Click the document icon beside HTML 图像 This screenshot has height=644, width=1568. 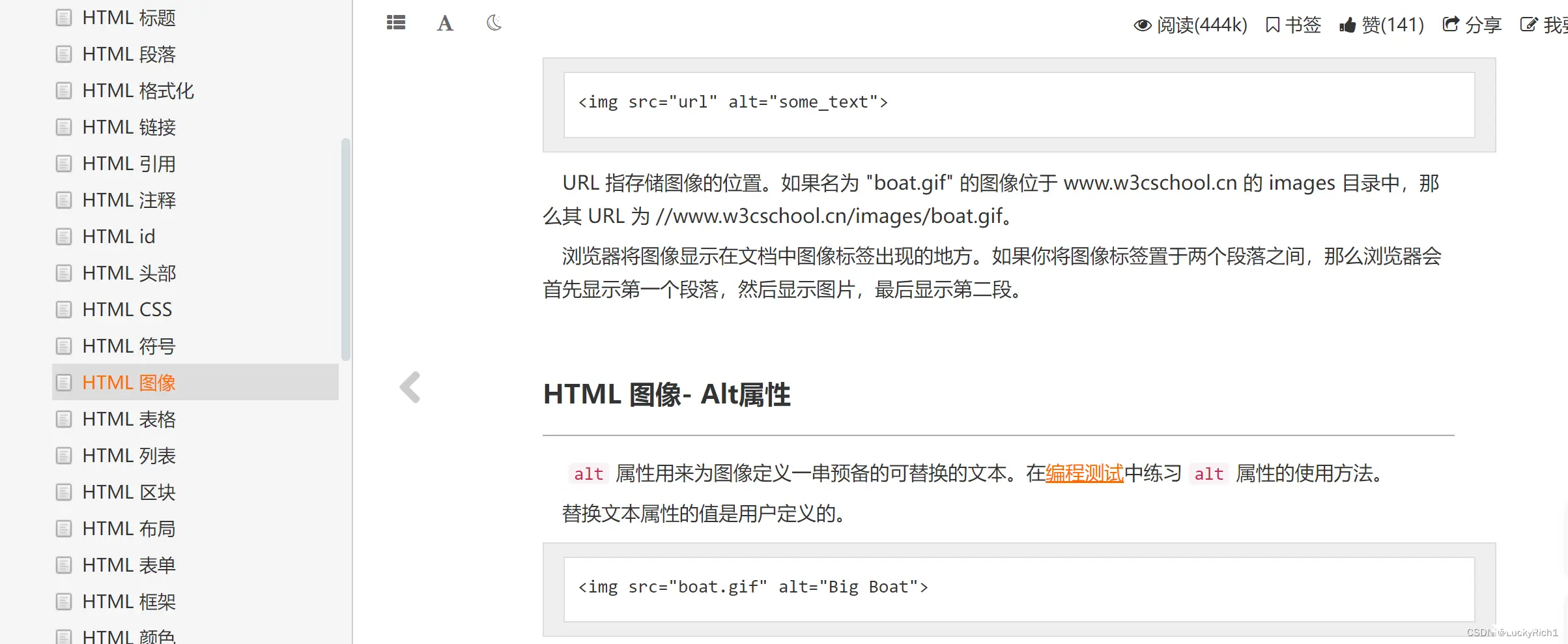coord(64,383)
